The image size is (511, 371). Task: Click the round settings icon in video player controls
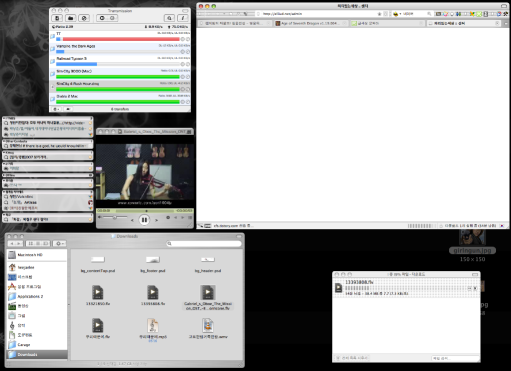[x=168, y=218]
